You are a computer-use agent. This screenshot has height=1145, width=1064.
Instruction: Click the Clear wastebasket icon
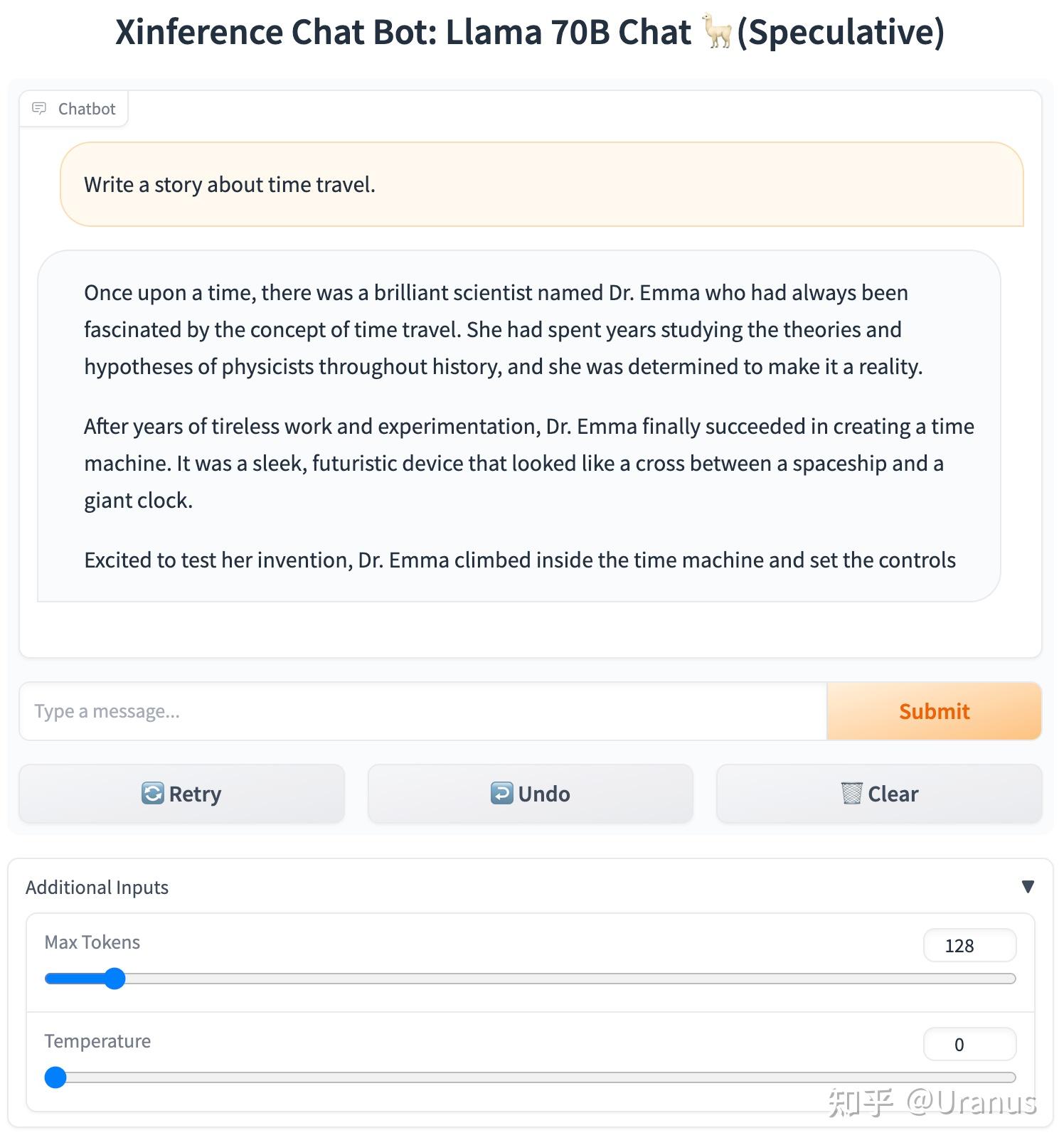pos(851,793)
